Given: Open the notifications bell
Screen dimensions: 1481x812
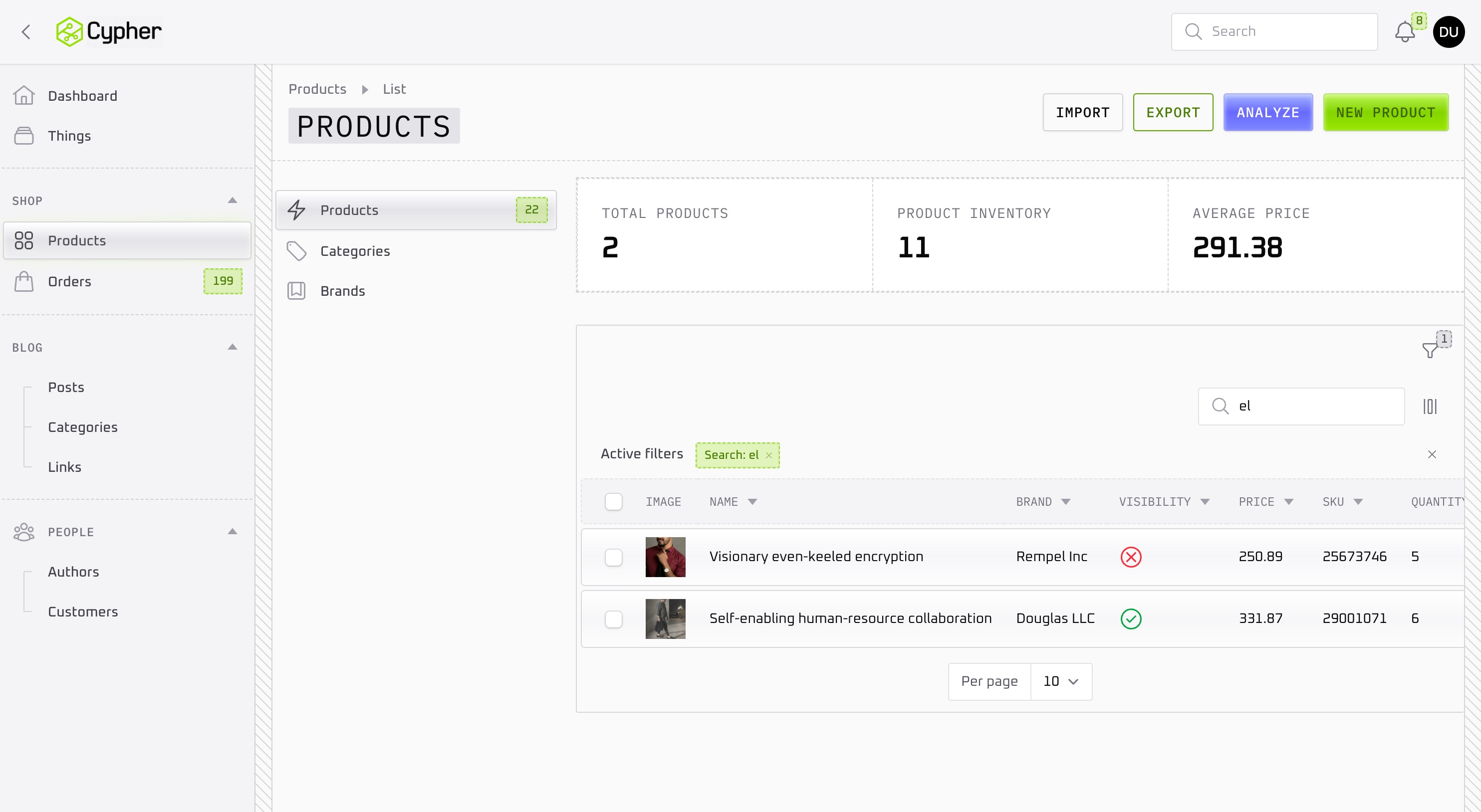Looking at the screenshot, I should point(1405,31).
